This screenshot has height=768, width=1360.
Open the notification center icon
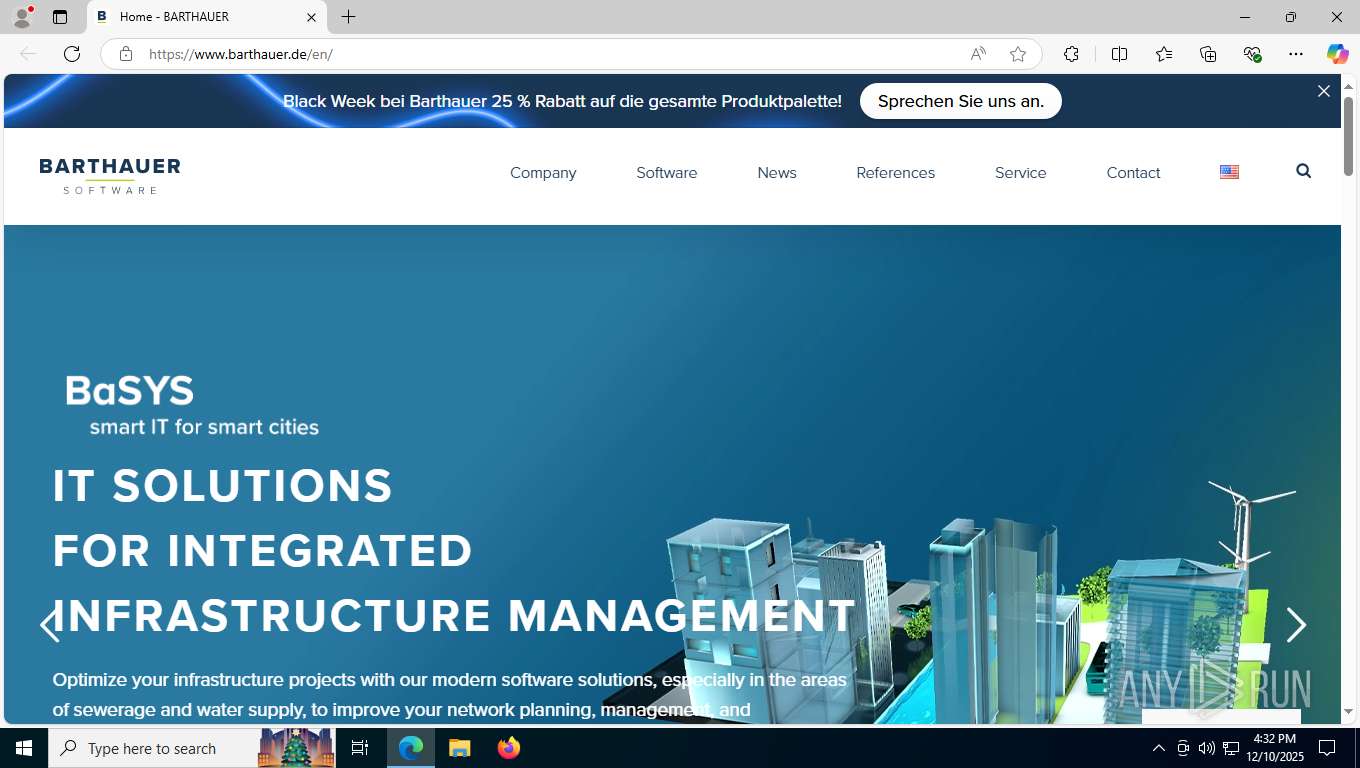(1327, 748)
